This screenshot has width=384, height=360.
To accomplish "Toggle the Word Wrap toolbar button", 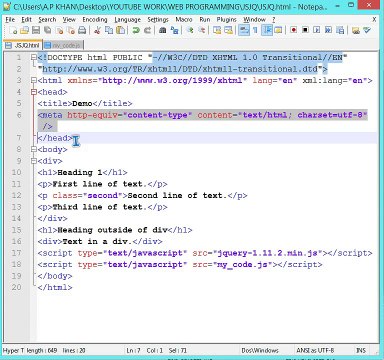I will click(244, 31).
